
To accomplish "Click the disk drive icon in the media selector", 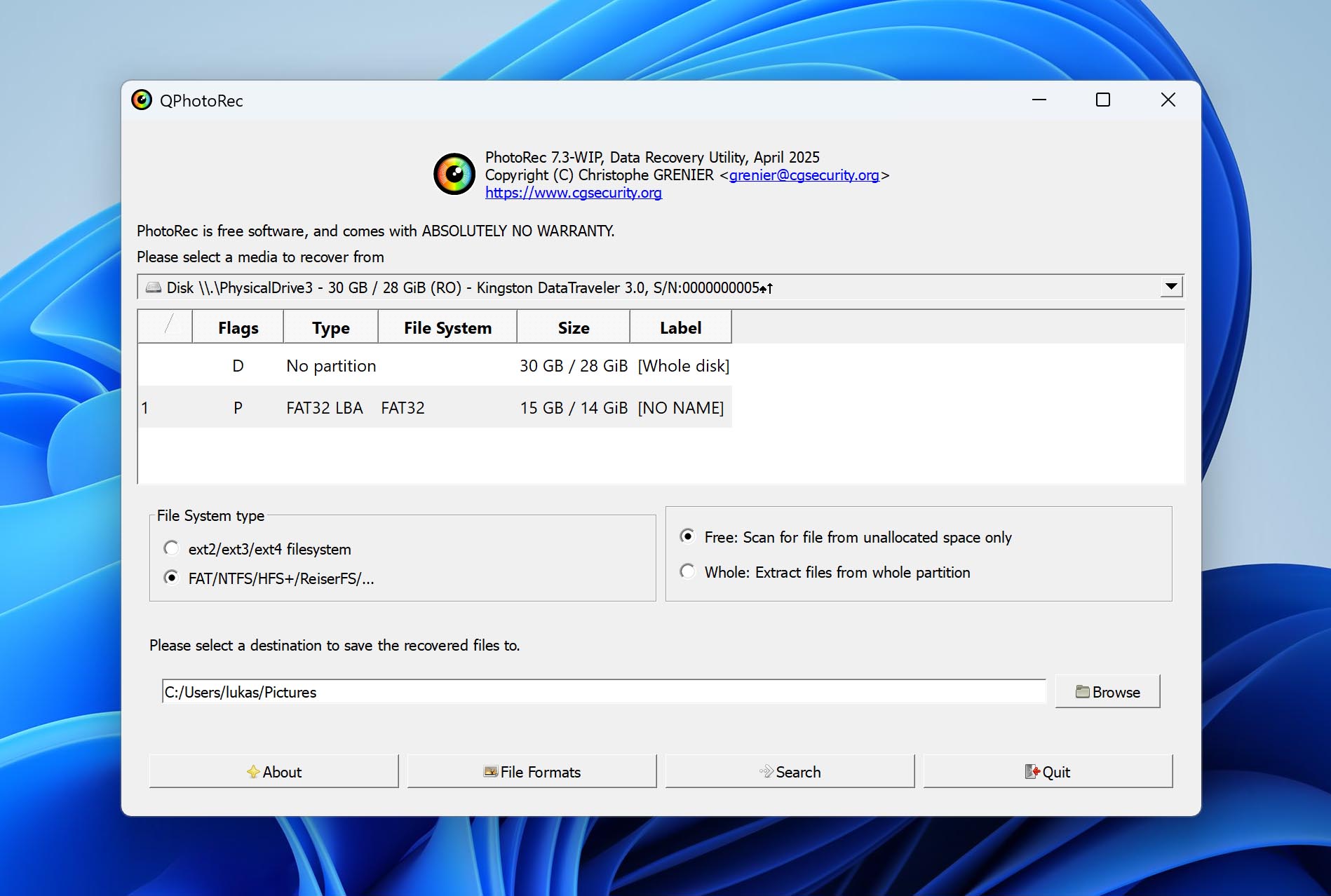I will tap(153, 287).
